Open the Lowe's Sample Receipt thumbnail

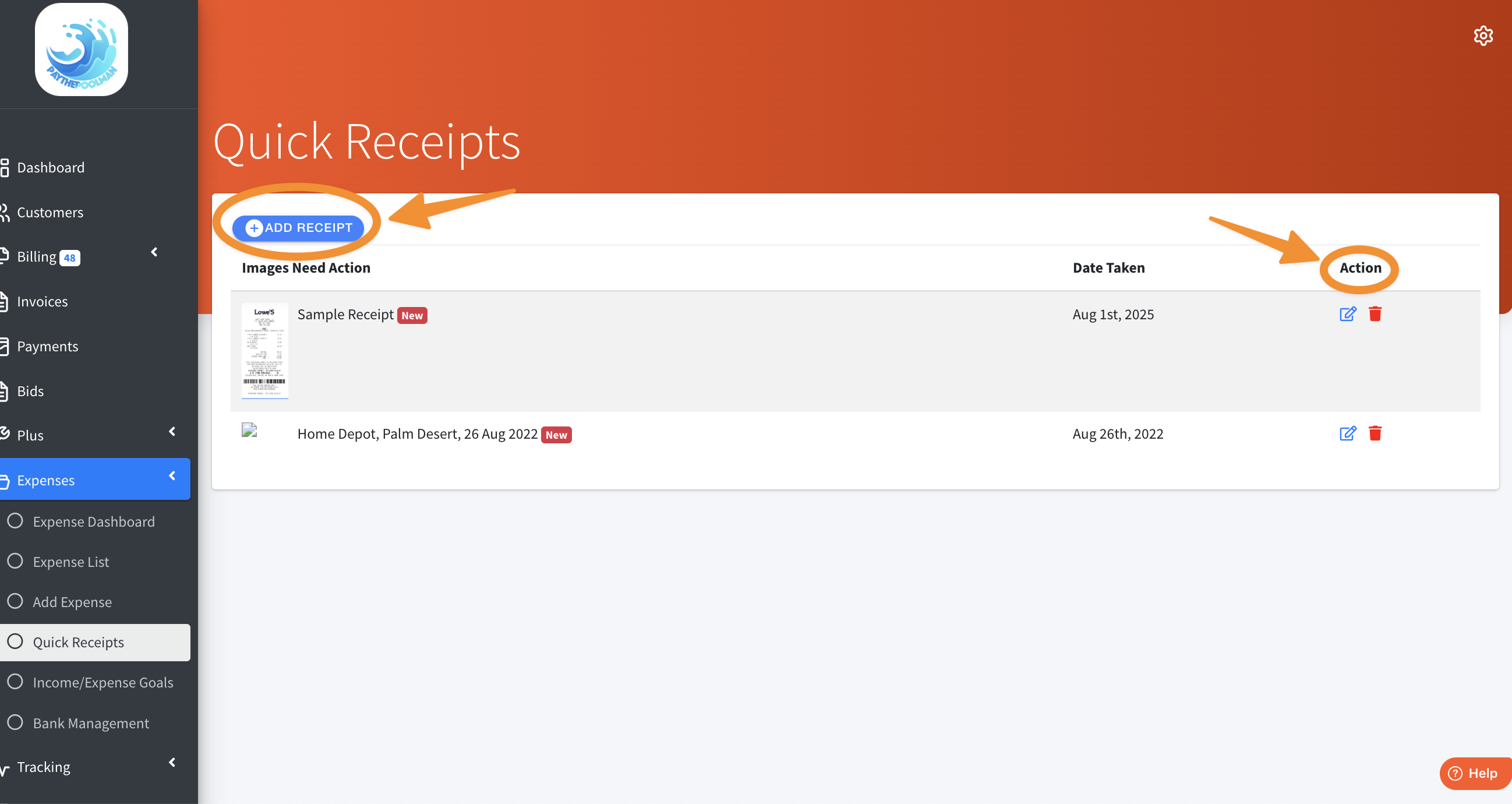coord(265,351)
